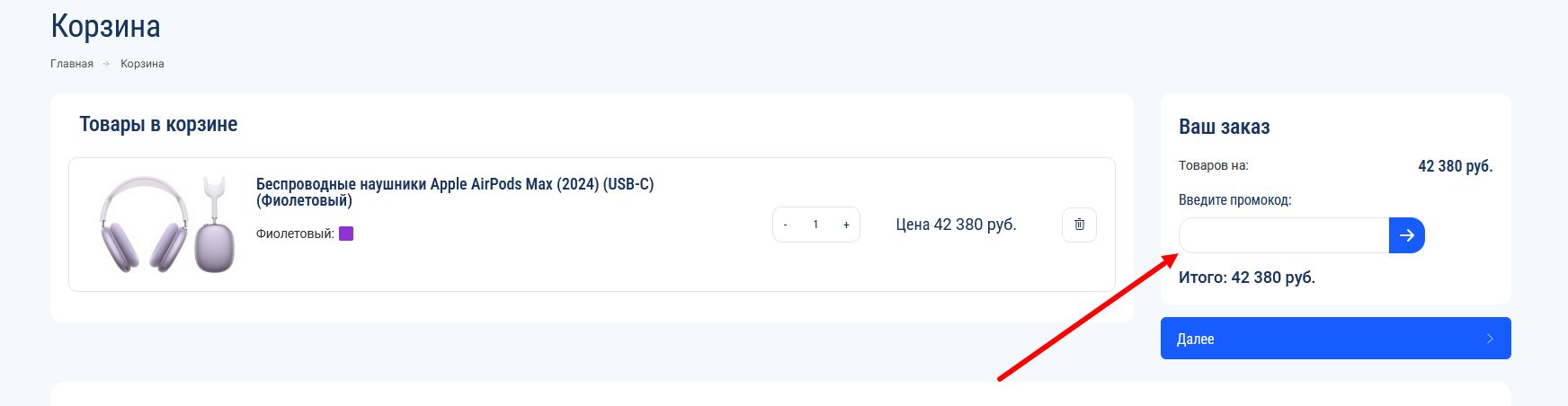Click the Корзина breadcrumb item
The image size is (1568, 406).
tap(142, 64)
